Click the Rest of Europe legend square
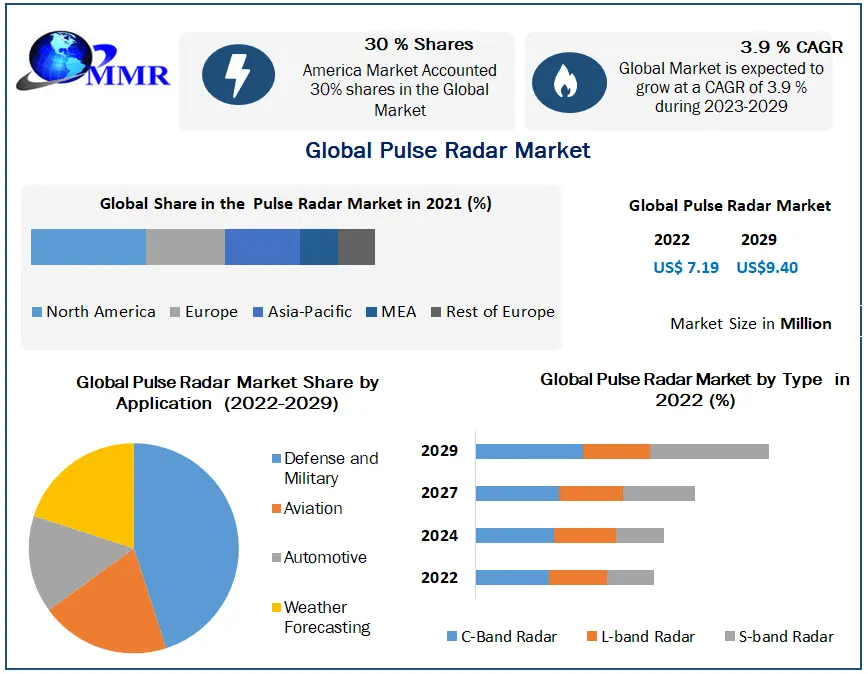868x674 pixels. point(436,312)
